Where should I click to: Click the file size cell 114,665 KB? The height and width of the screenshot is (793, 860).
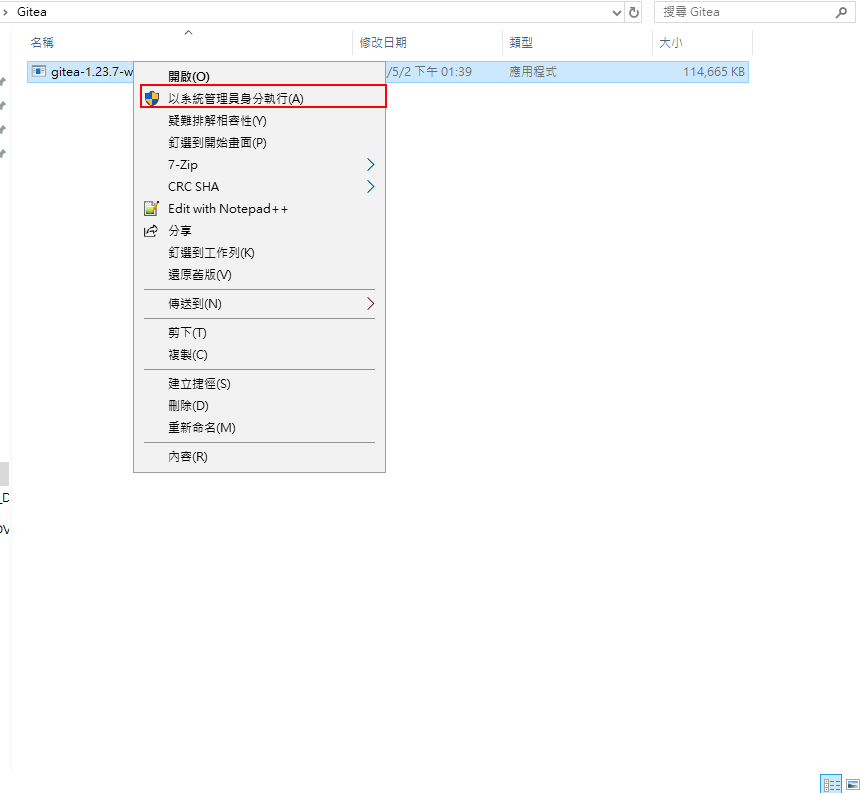[714, 72]
